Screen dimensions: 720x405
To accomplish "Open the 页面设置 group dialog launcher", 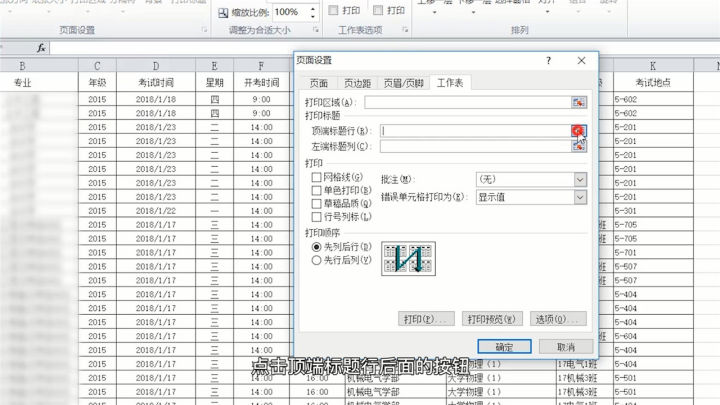I will coord(204,30).
